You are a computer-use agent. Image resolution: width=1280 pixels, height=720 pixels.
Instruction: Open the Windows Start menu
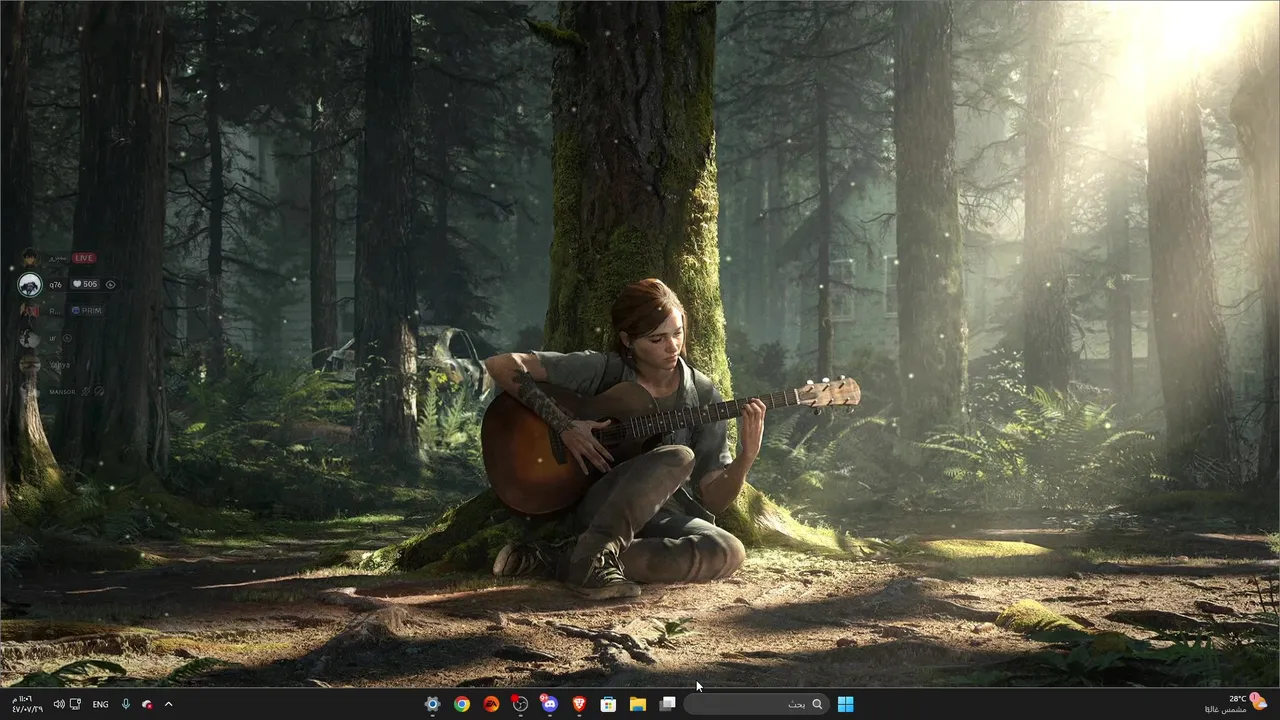click(845, 704)
